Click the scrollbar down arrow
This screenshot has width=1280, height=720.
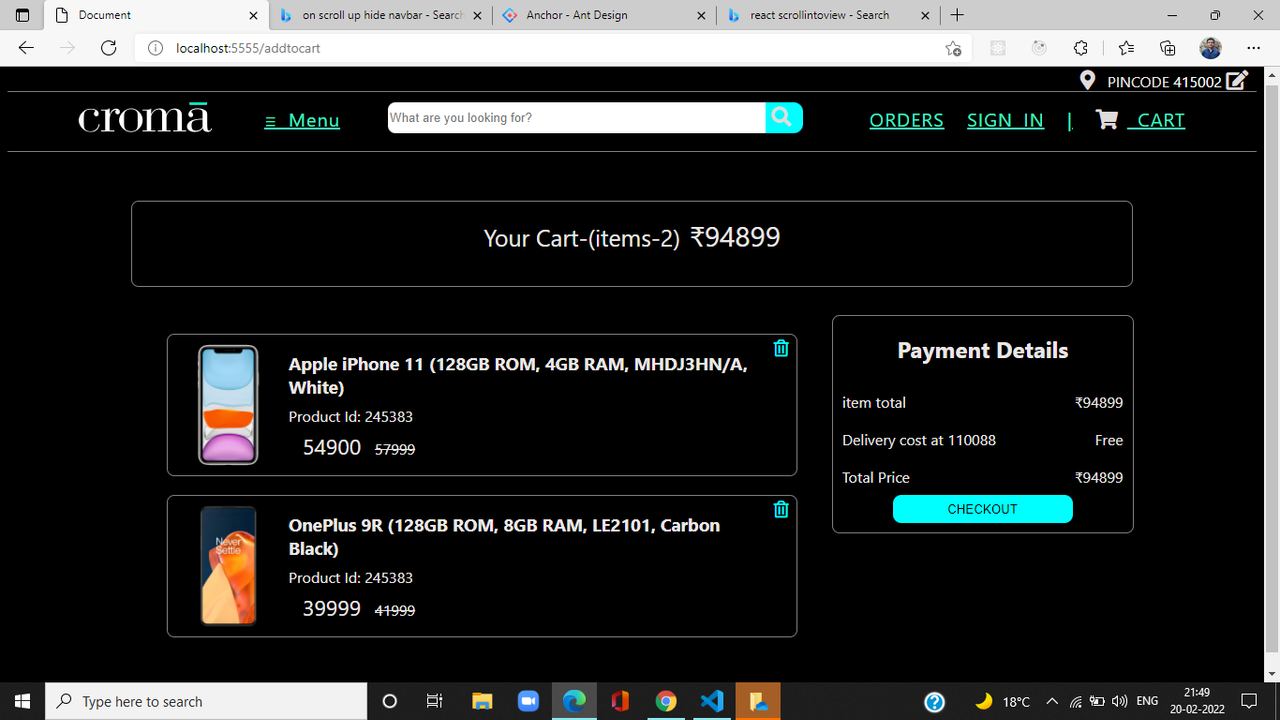tap(1272, 675)
